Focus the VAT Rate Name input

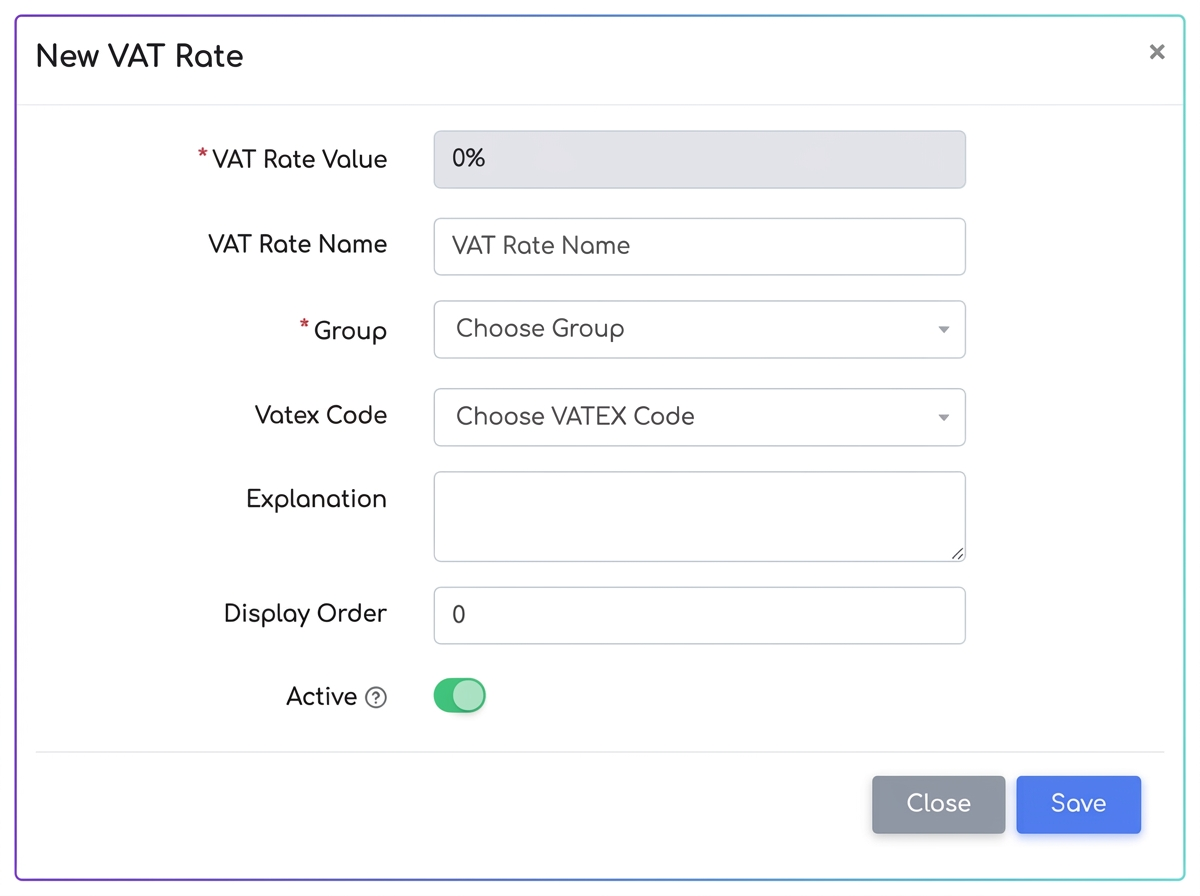coord(700,246)
